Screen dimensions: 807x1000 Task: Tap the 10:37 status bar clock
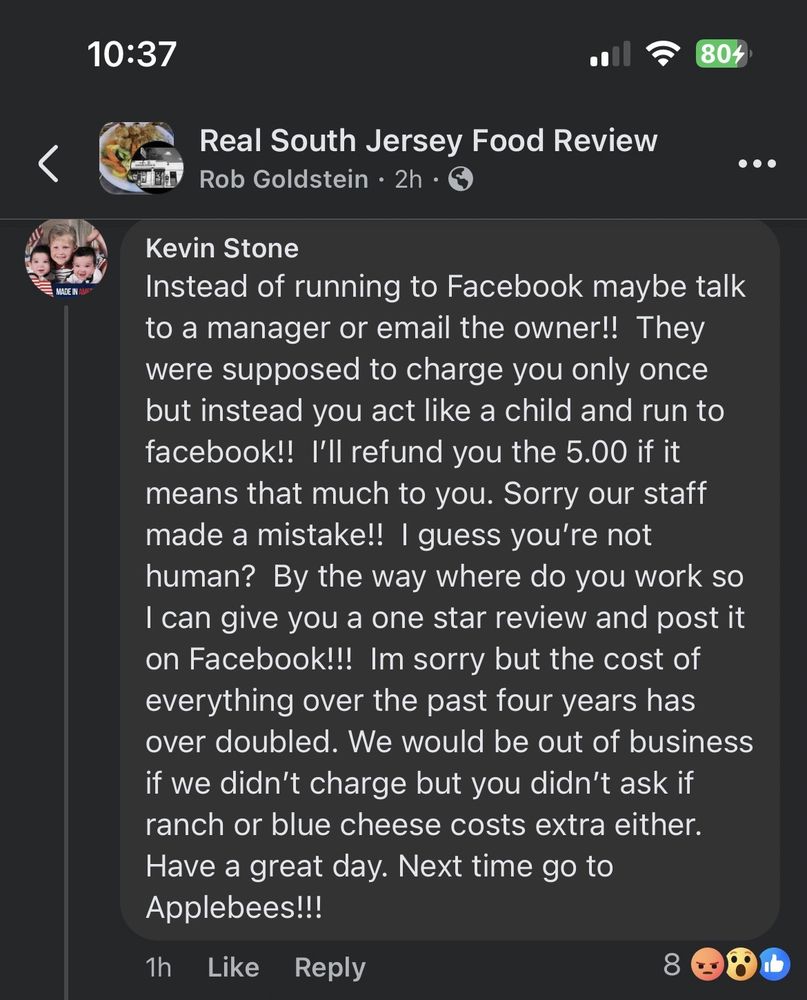coord(132,54)
